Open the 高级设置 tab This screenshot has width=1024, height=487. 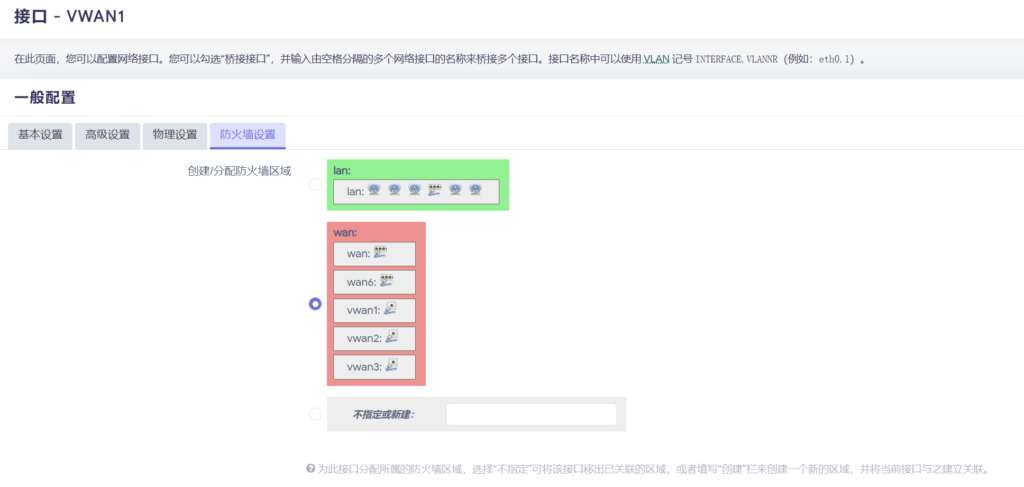point(108,135)
